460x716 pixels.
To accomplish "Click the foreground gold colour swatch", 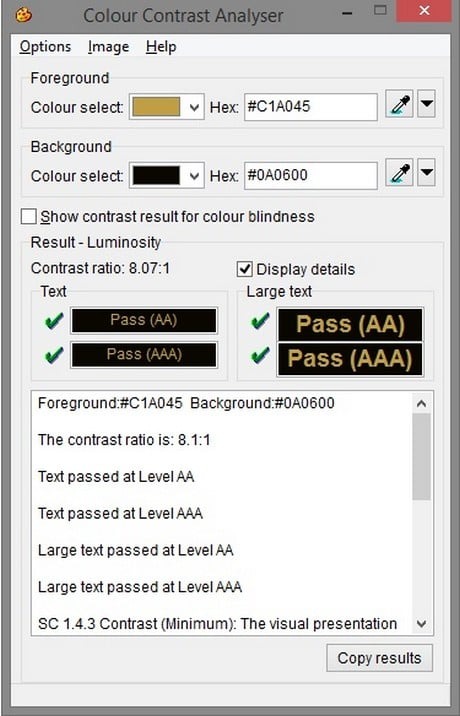I will (156, 107).
